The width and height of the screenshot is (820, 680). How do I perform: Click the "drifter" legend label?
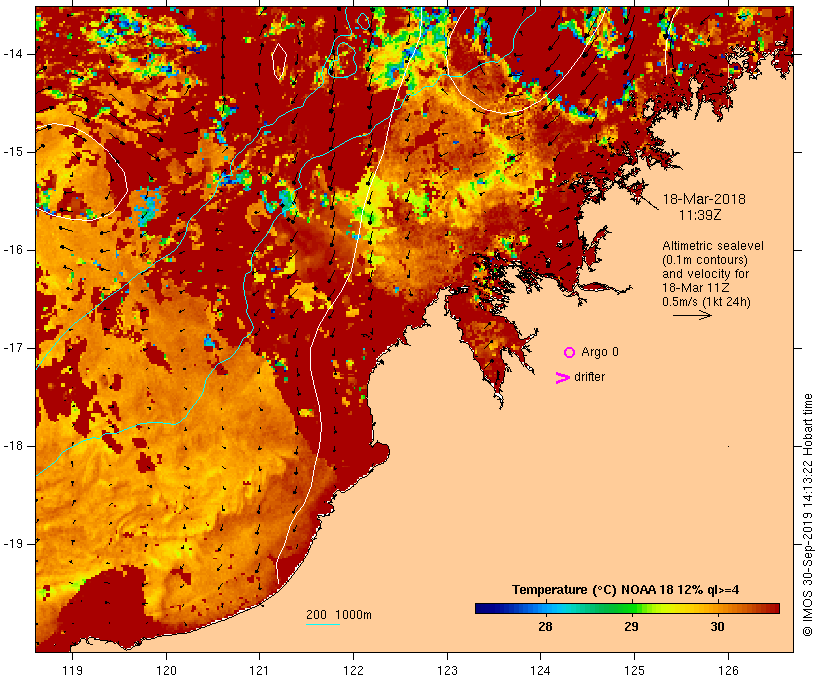[589, 377]
